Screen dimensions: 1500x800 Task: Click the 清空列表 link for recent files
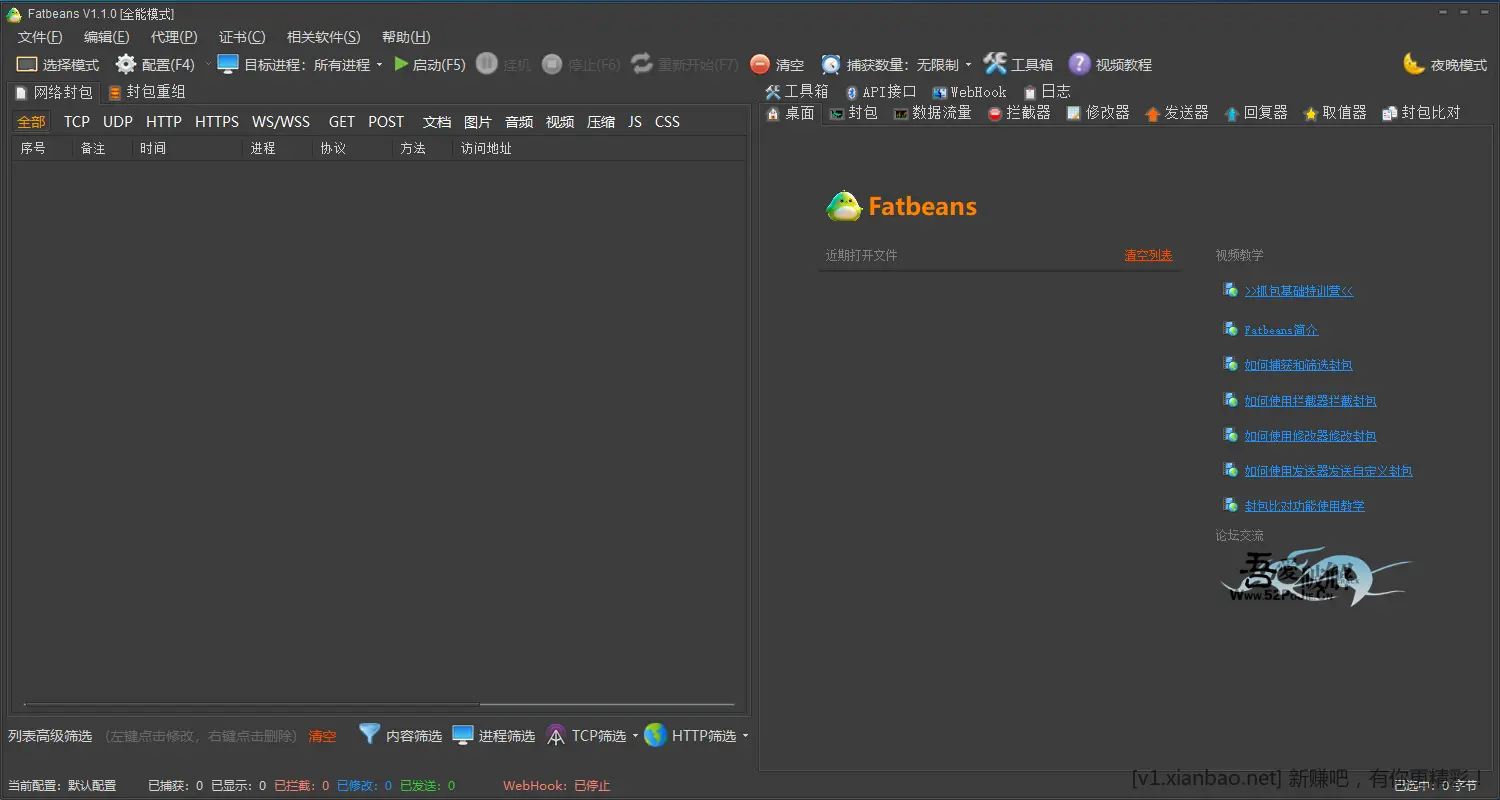pos(1148,255)
